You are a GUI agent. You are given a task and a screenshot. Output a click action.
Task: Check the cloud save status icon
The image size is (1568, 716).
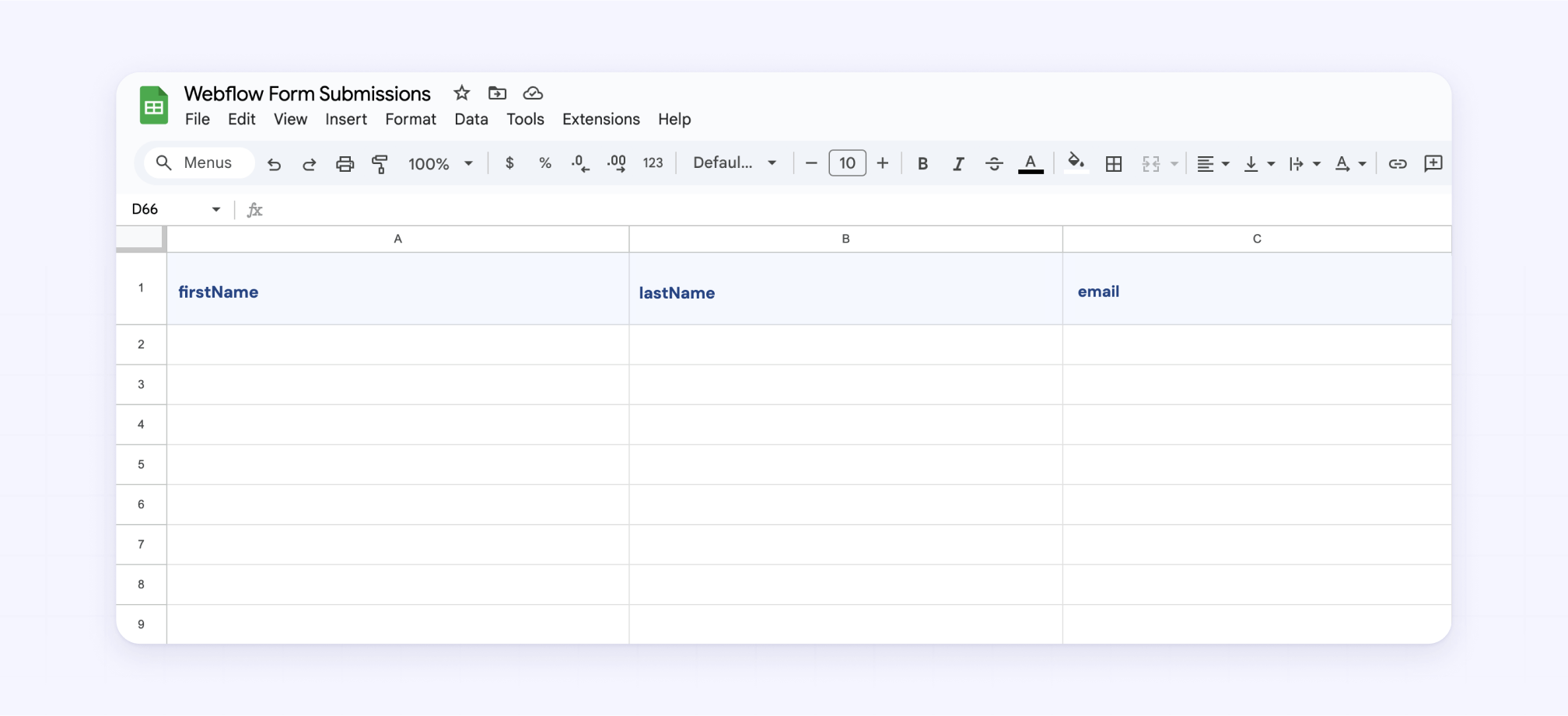[x=533, y=93]
